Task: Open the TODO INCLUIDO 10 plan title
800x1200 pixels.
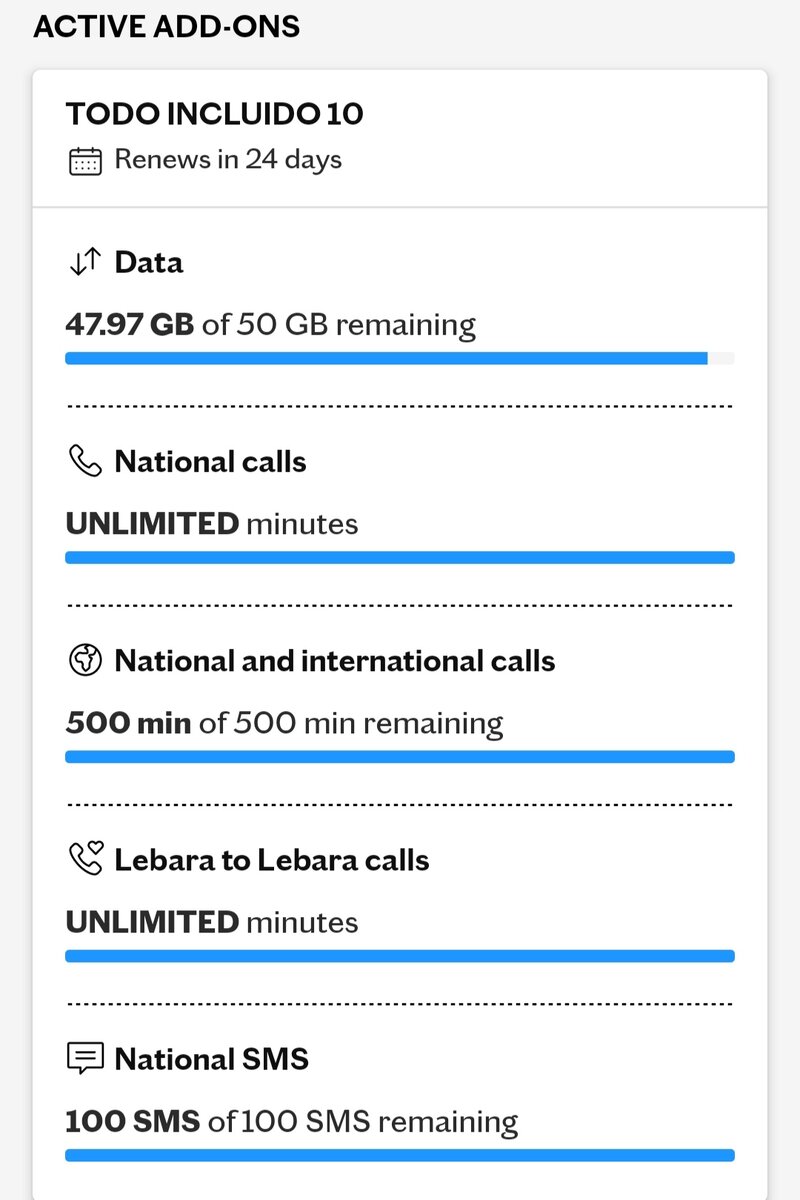Action: coord(215,114)
